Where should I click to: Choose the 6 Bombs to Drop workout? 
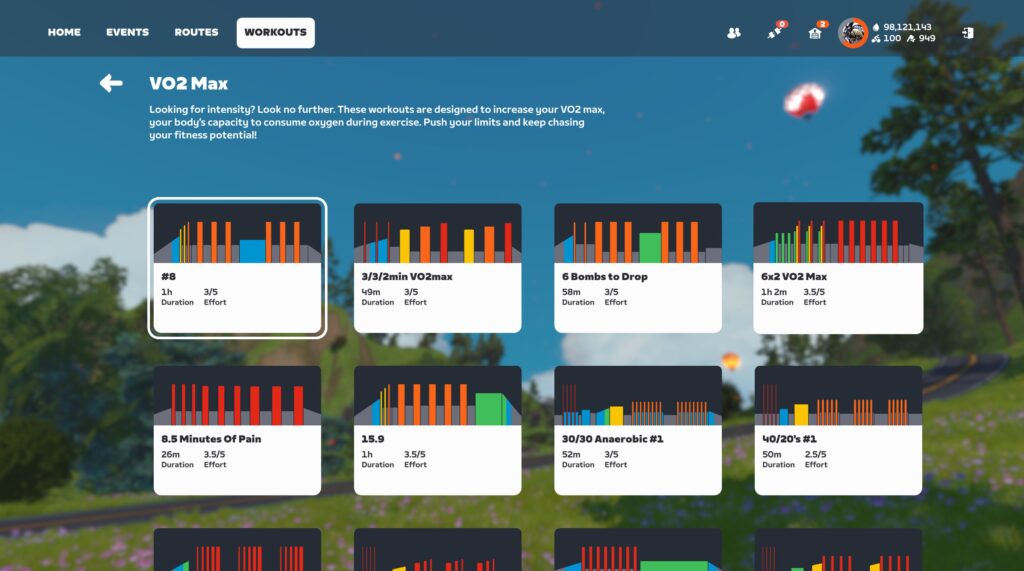[638, 268]
